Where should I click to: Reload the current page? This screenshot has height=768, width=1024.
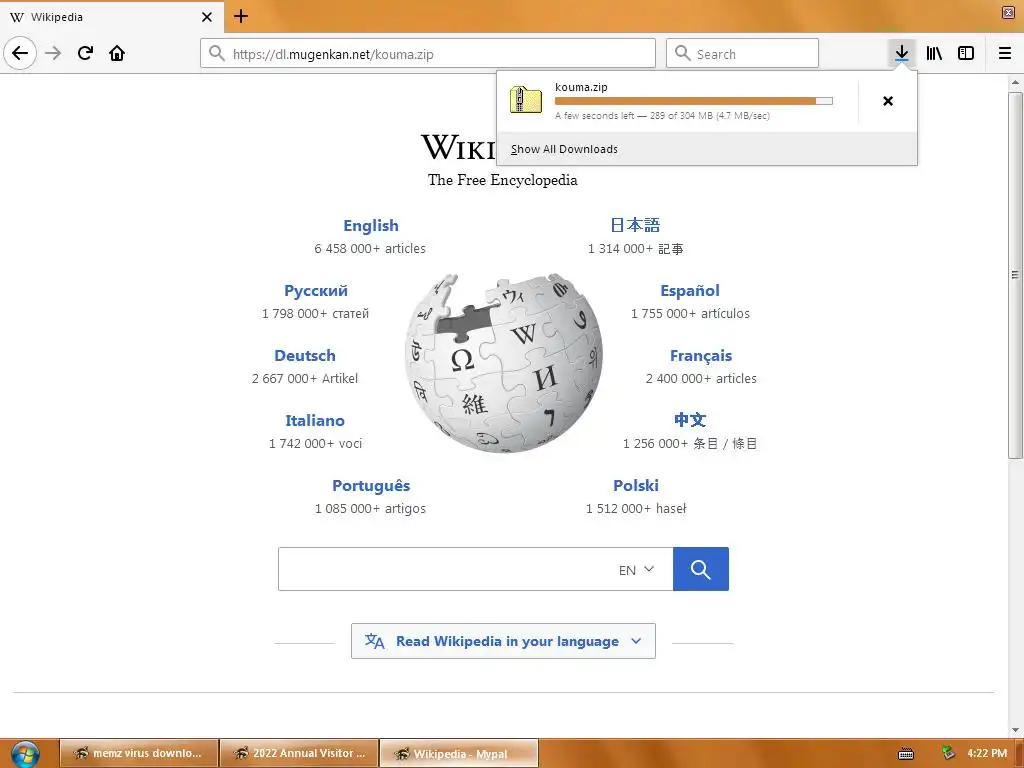pos(85,53)
